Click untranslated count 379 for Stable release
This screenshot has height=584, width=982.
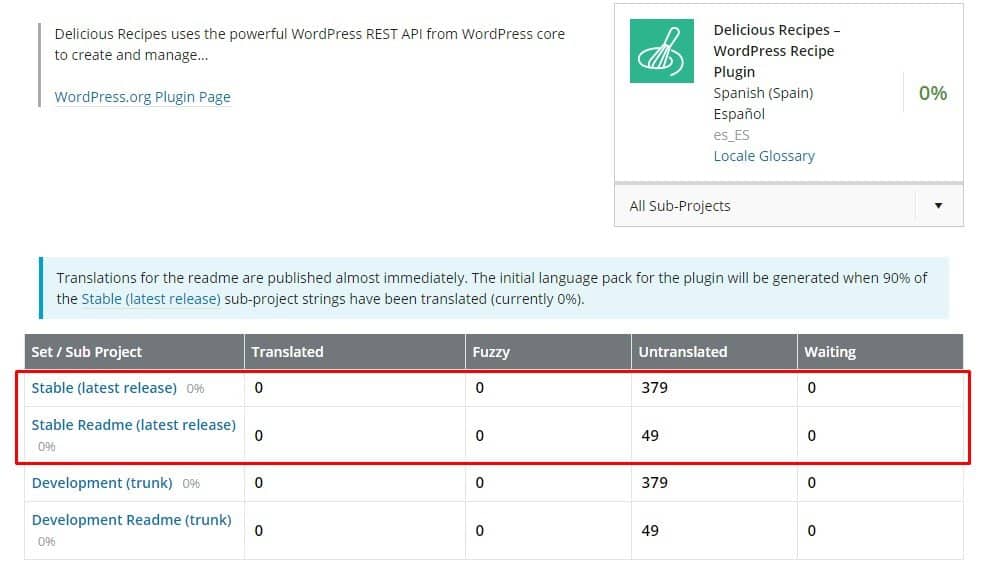click(x=654, y=388)
